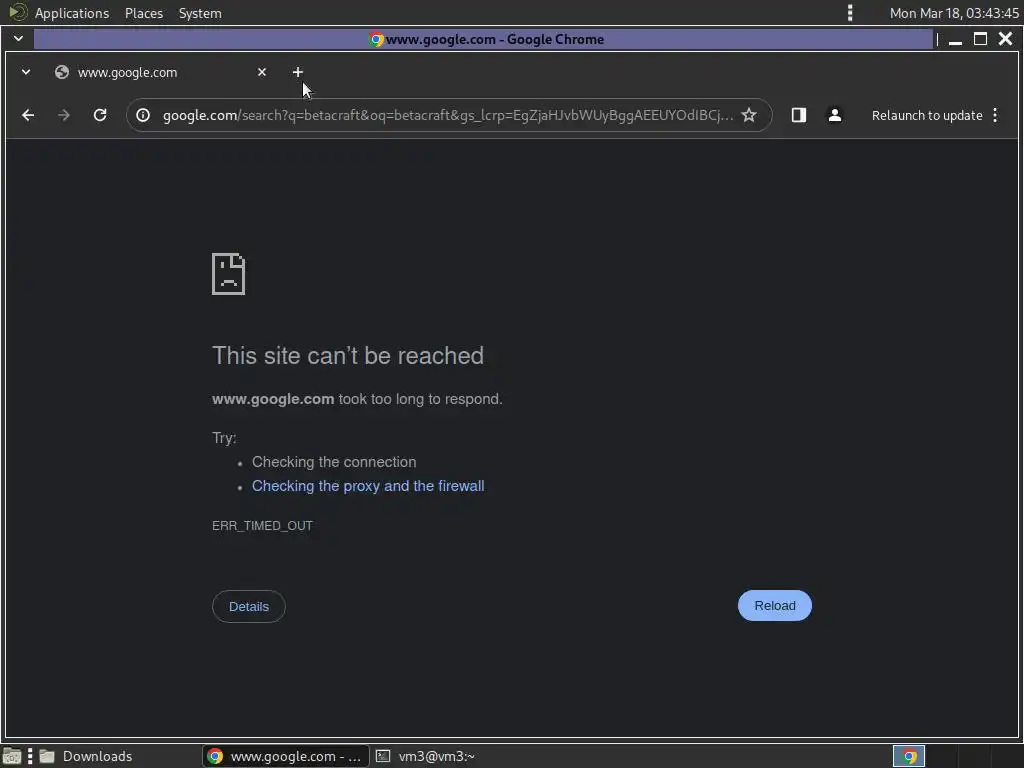Maximize the Chrome window
Screen dimensions: 1024x768
click(980, 39)
